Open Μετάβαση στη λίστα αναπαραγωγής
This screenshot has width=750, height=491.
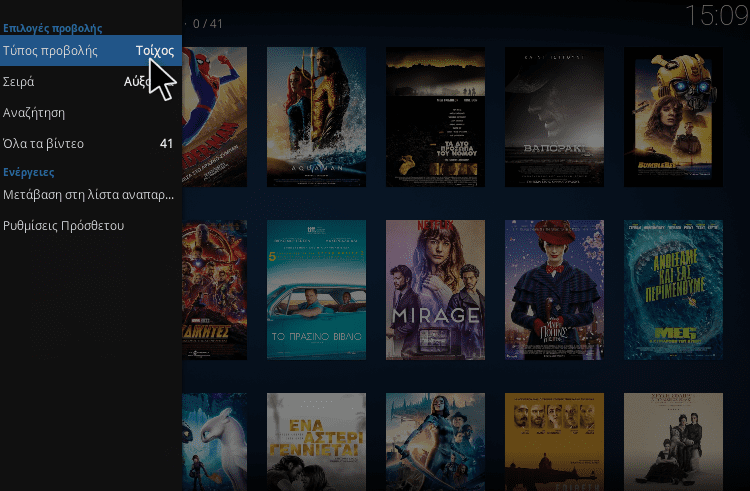click(90, 195)
